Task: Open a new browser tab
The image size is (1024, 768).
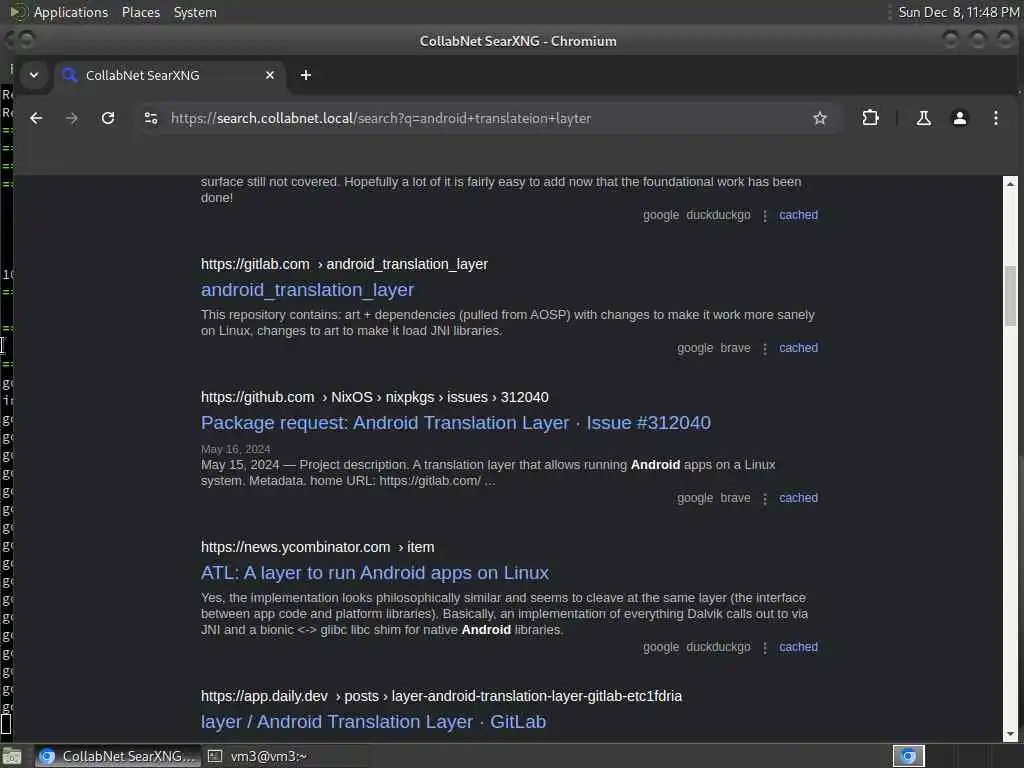Action: click(306, 75)
